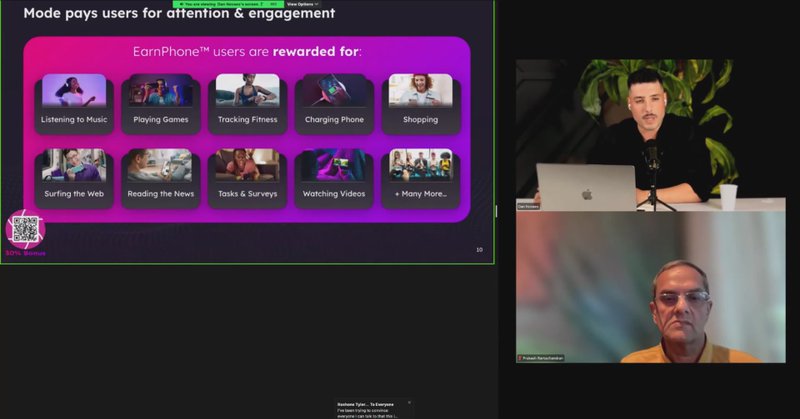Open the View Options dropdown
The height and width of the screenshot is (419, 800).
tap(303, 4)
